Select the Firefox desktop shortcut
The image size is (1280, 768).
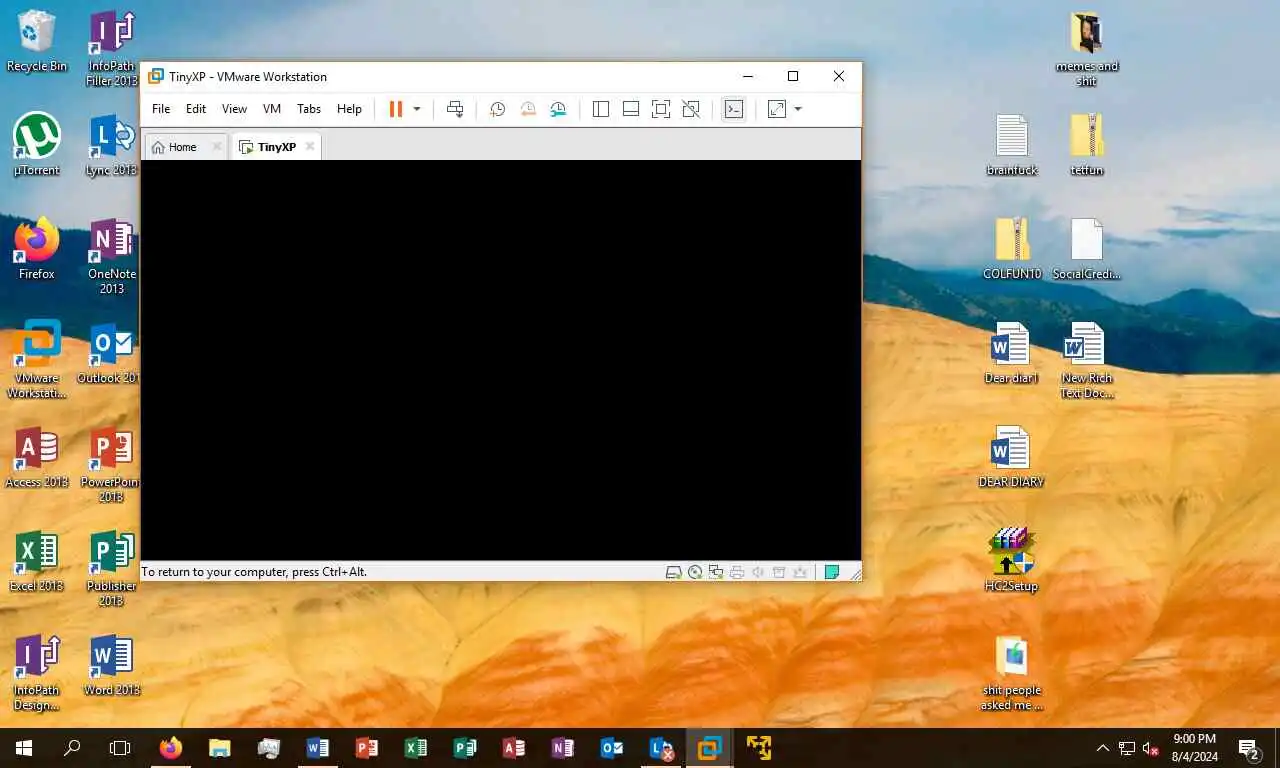point(37,249)
